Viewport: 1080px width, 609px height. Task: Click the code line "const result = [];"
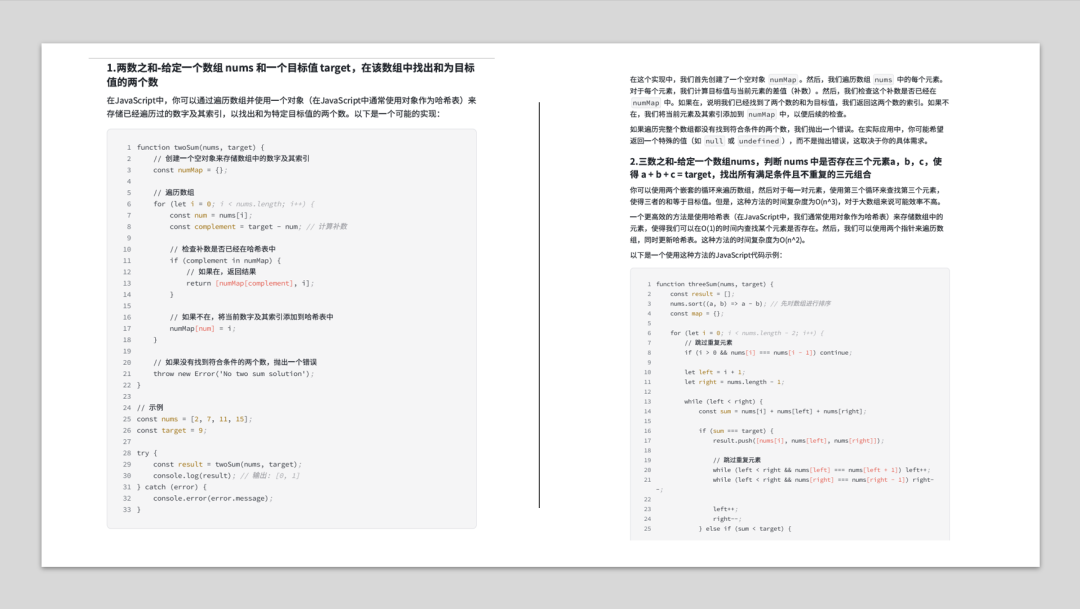(x=703, y=294)
